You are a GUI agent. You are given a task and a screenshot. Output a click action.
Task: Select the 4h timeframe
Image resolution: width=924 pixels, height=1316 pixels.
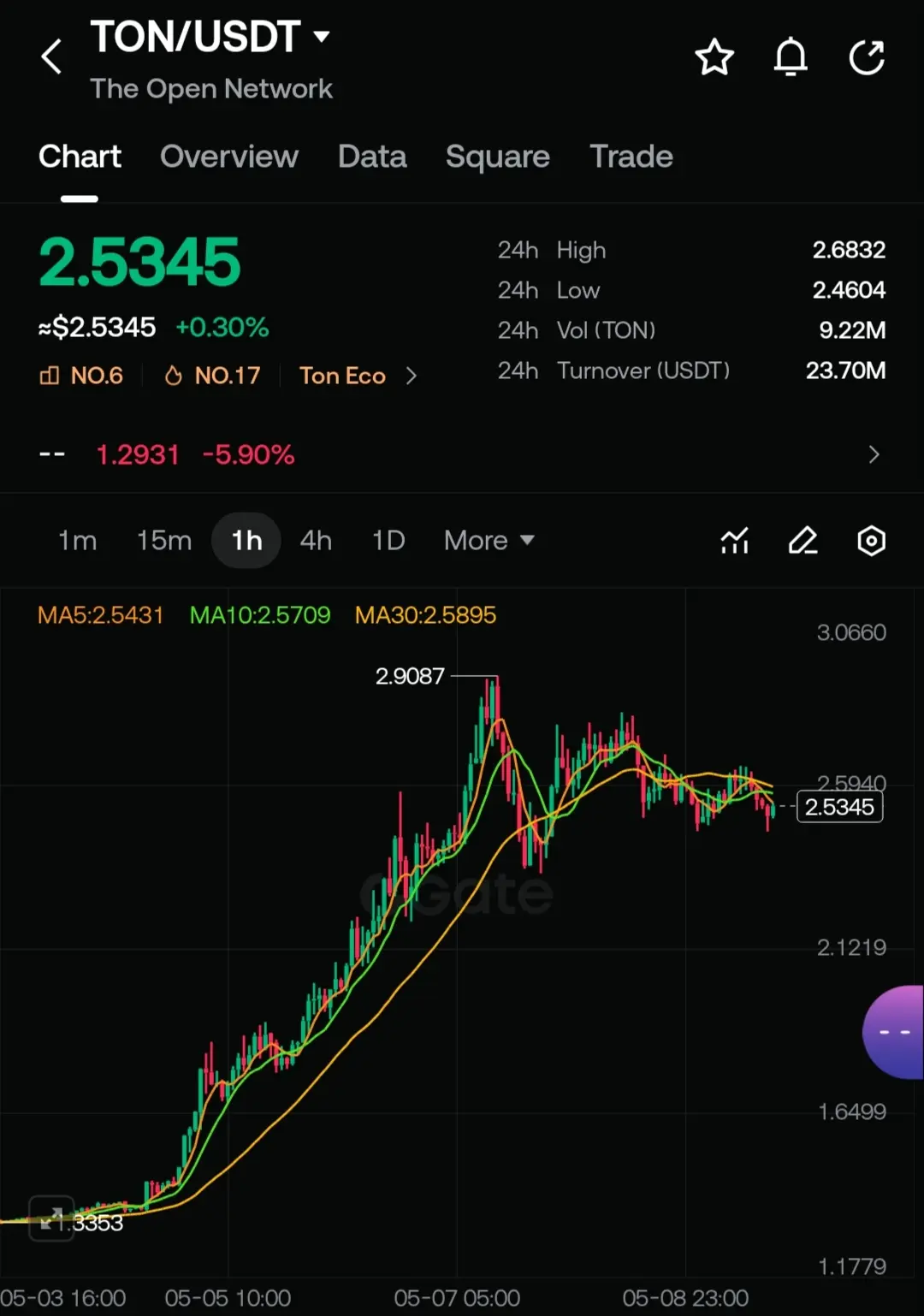coord(316,541)
